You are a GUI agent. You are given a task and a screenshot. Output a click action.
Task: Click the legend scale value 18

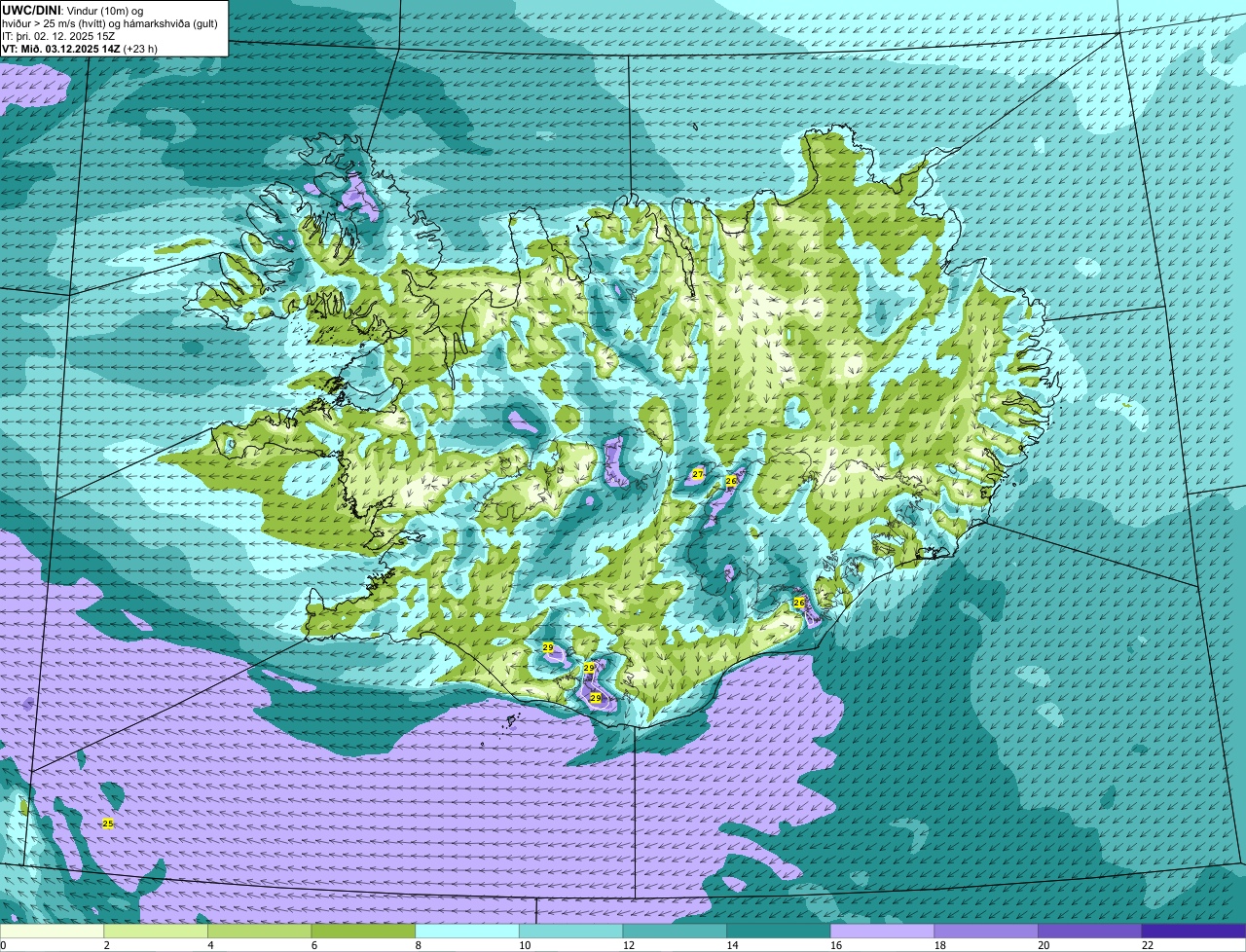(939, 945)
